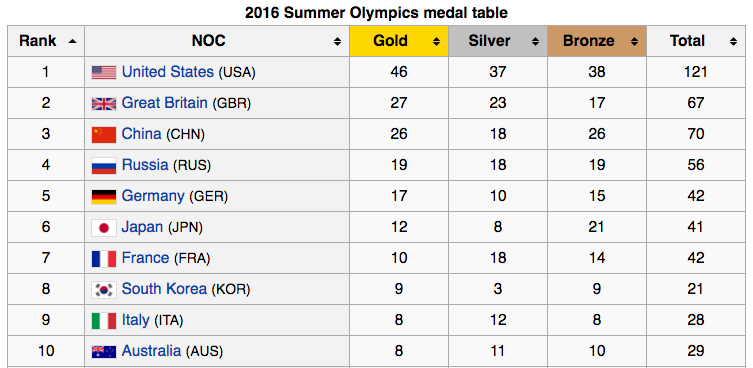753x368 pixels.
Task: Click the Germany flag icon
Action: (104, 196)
